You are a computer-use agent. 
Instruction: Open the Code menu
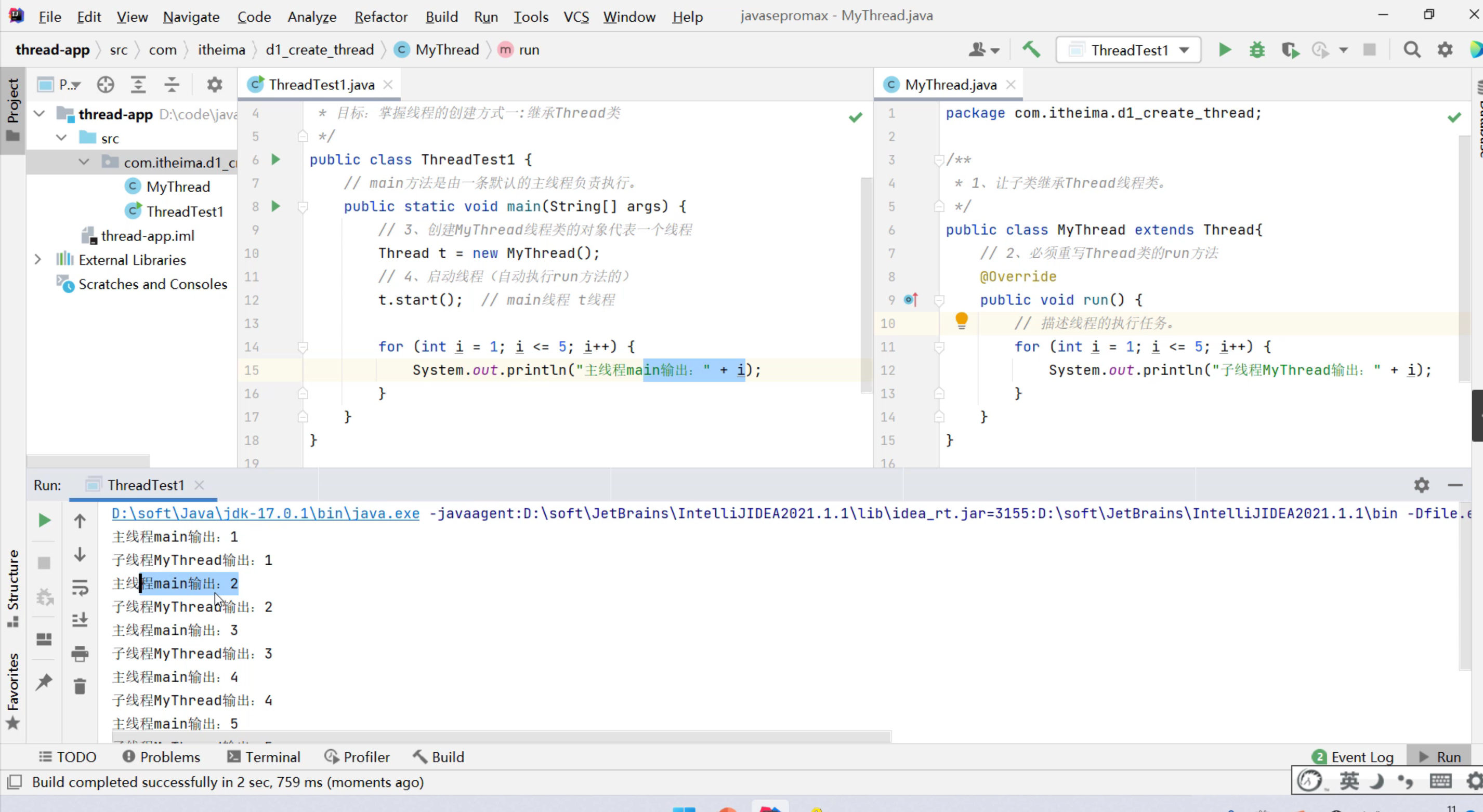(254, 17)
